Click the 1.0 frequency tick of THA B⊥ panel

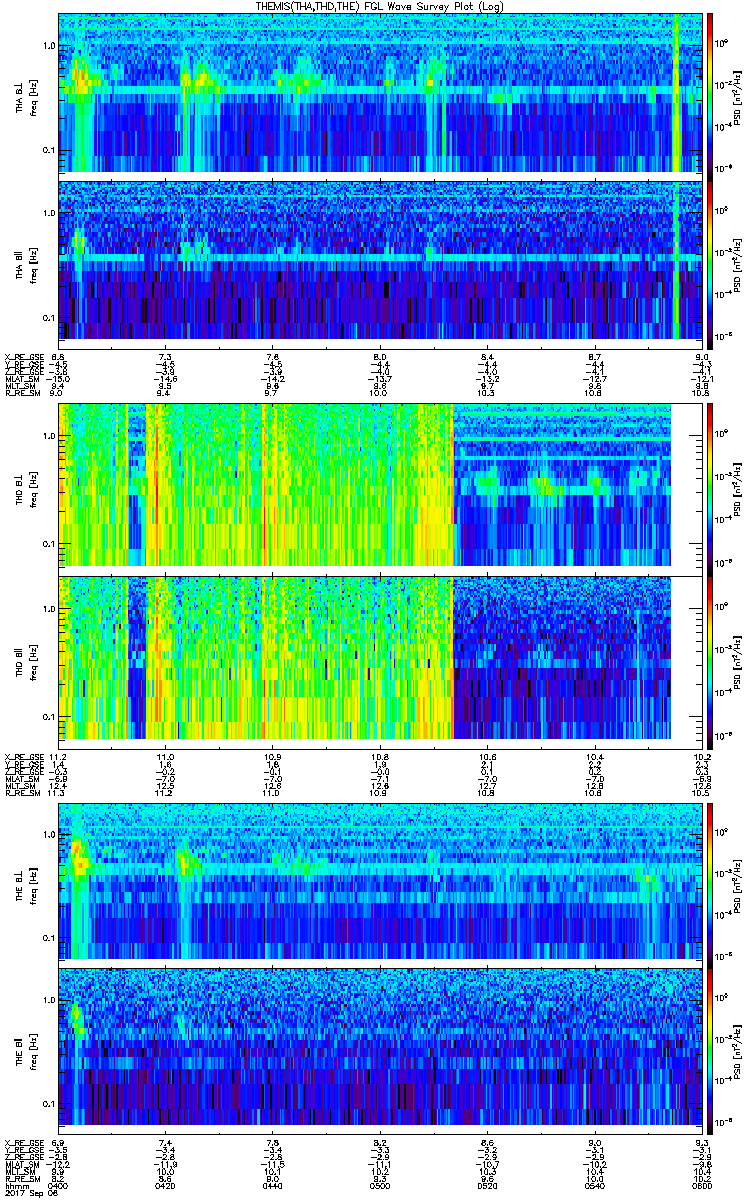click(50, 46)
